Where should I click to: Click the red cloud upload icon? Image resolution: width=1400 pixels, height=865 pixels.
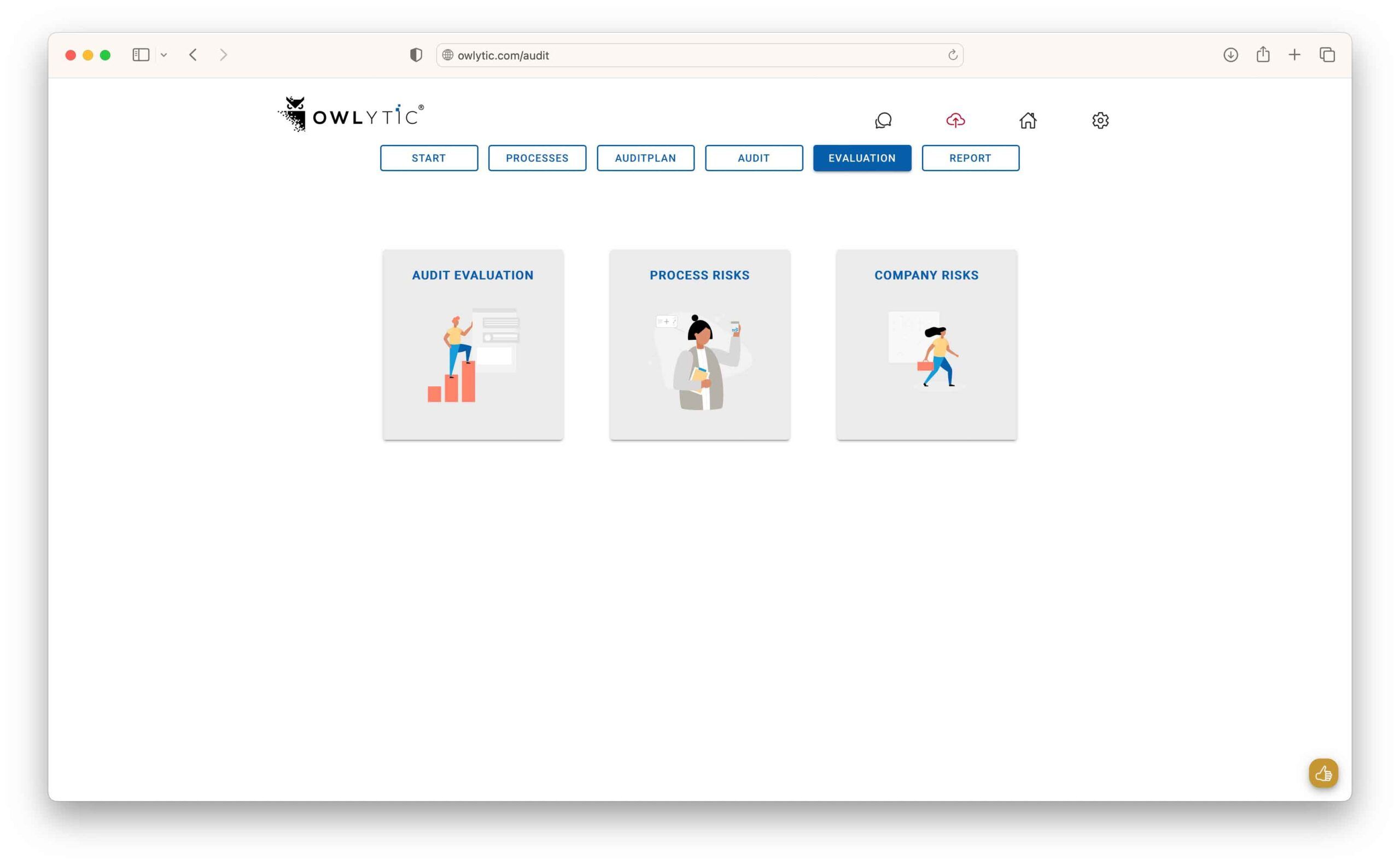[x=955, y=120]
